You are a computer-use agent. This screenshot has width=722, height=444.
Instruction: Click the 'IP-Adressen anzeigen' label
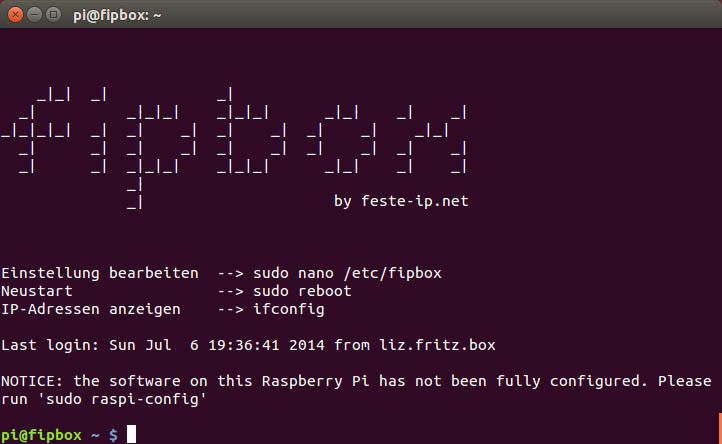[x=91, y=309]
